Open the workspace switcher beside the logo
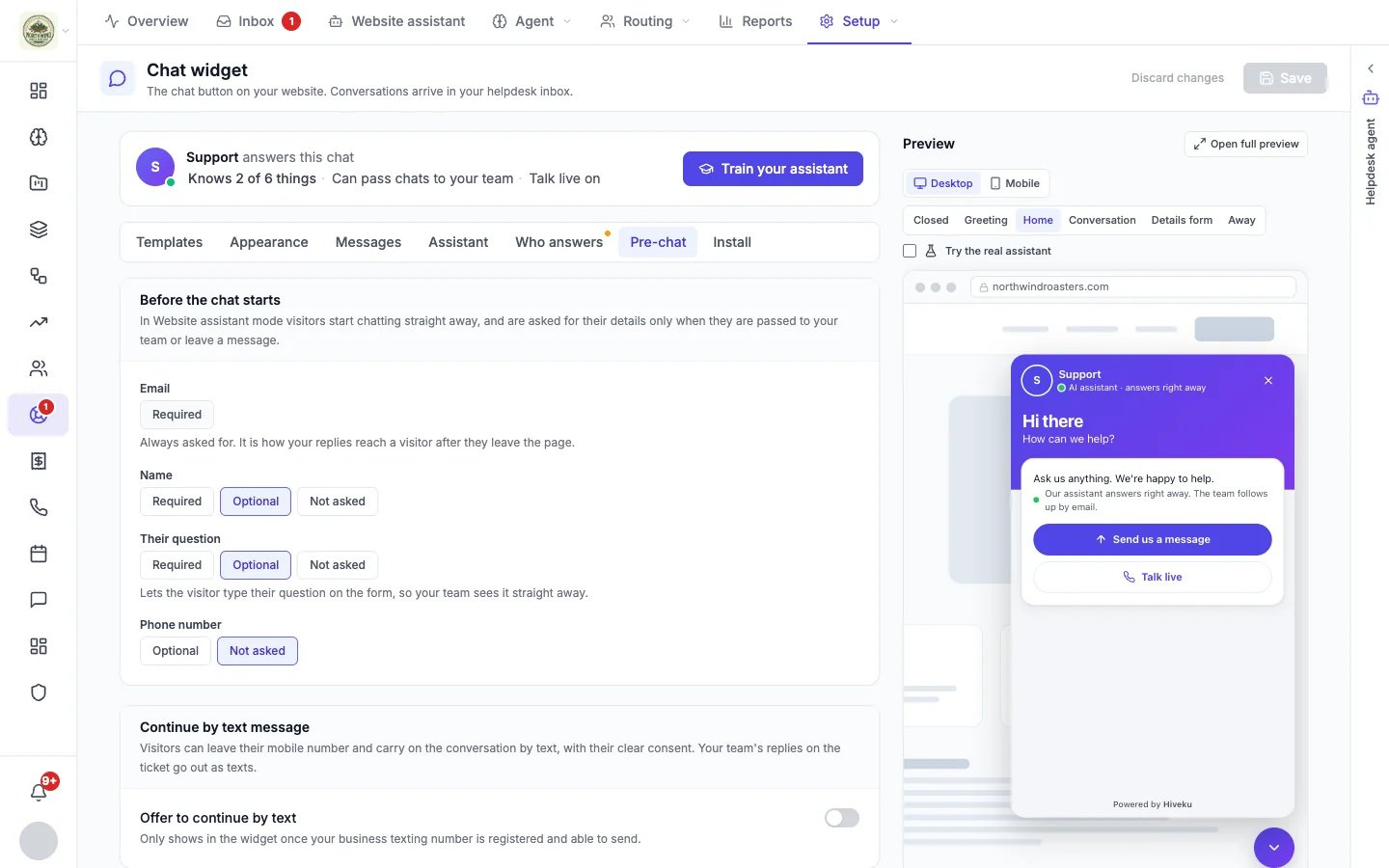The height and width of the screenshot is (868, 1389). [x=66, y=31]
